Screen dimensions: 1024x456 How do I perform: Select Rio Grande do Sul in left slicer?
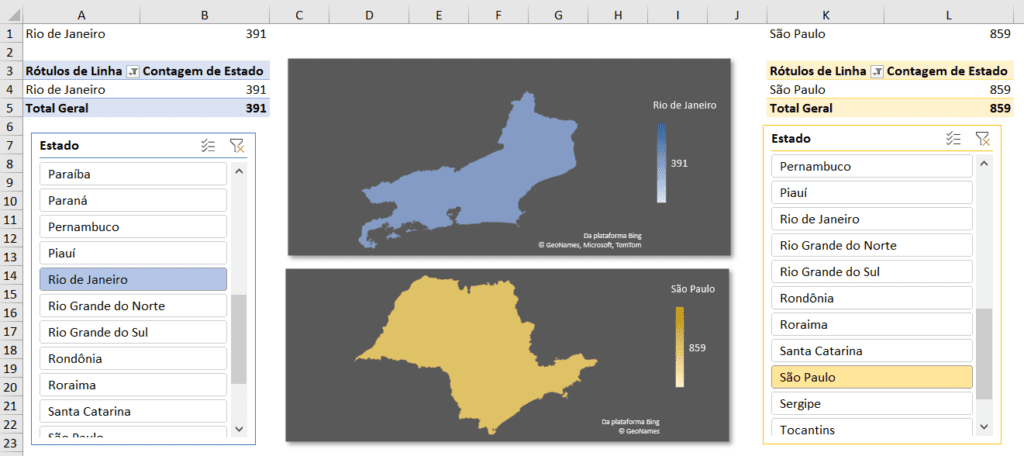coord(133,332)
